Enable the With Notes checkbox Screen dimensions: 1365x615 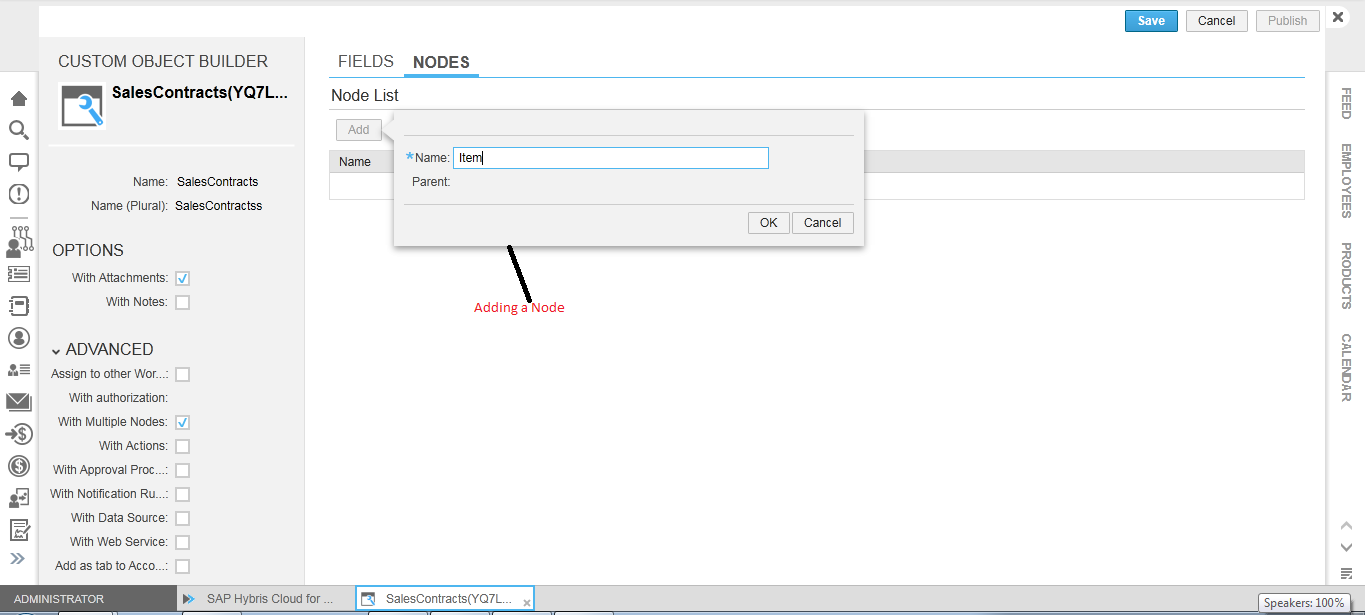[182, 302]
